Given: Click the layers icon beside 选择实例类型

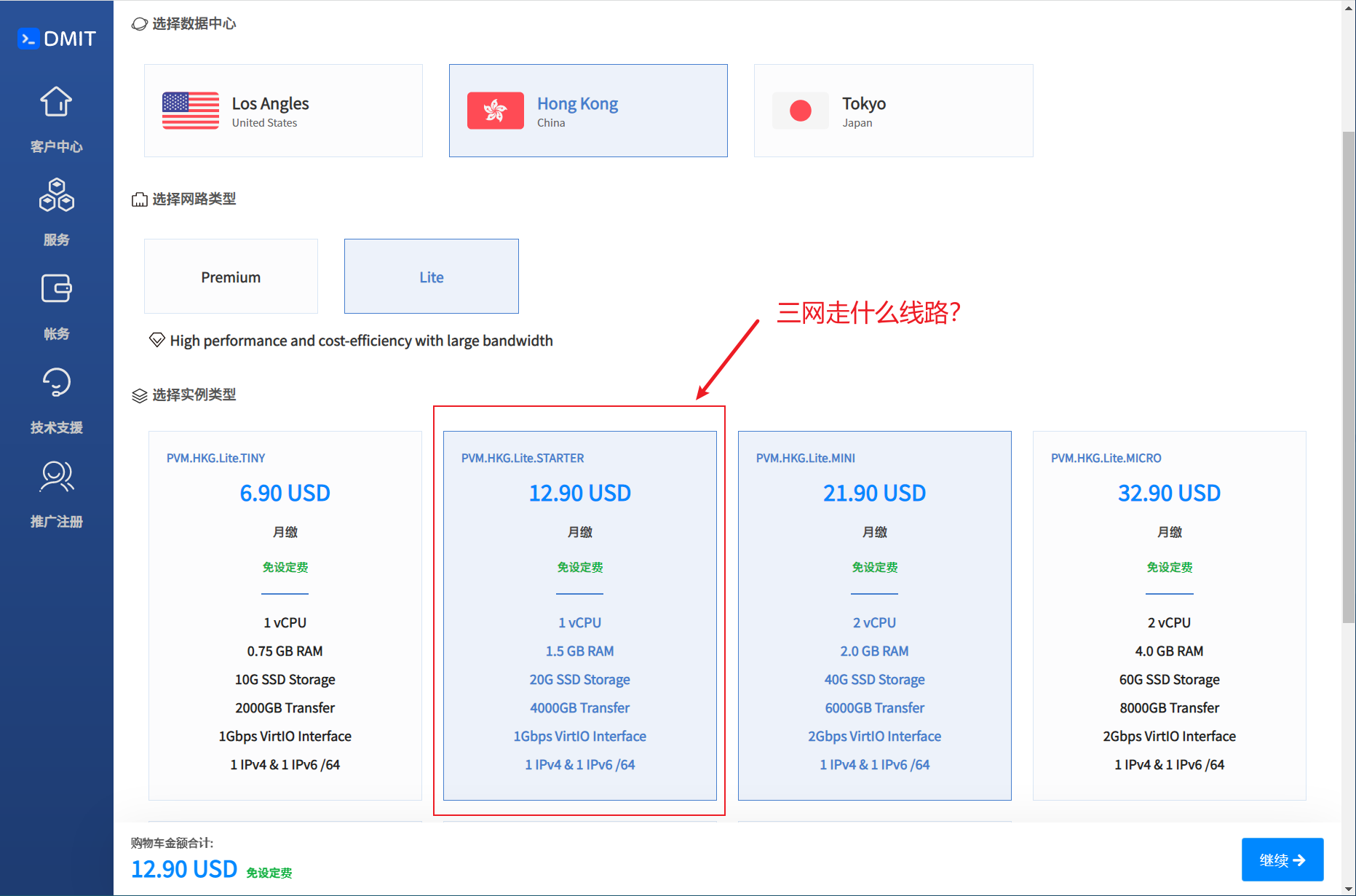Looking at the screenshot, I should (x=139, y=395).
